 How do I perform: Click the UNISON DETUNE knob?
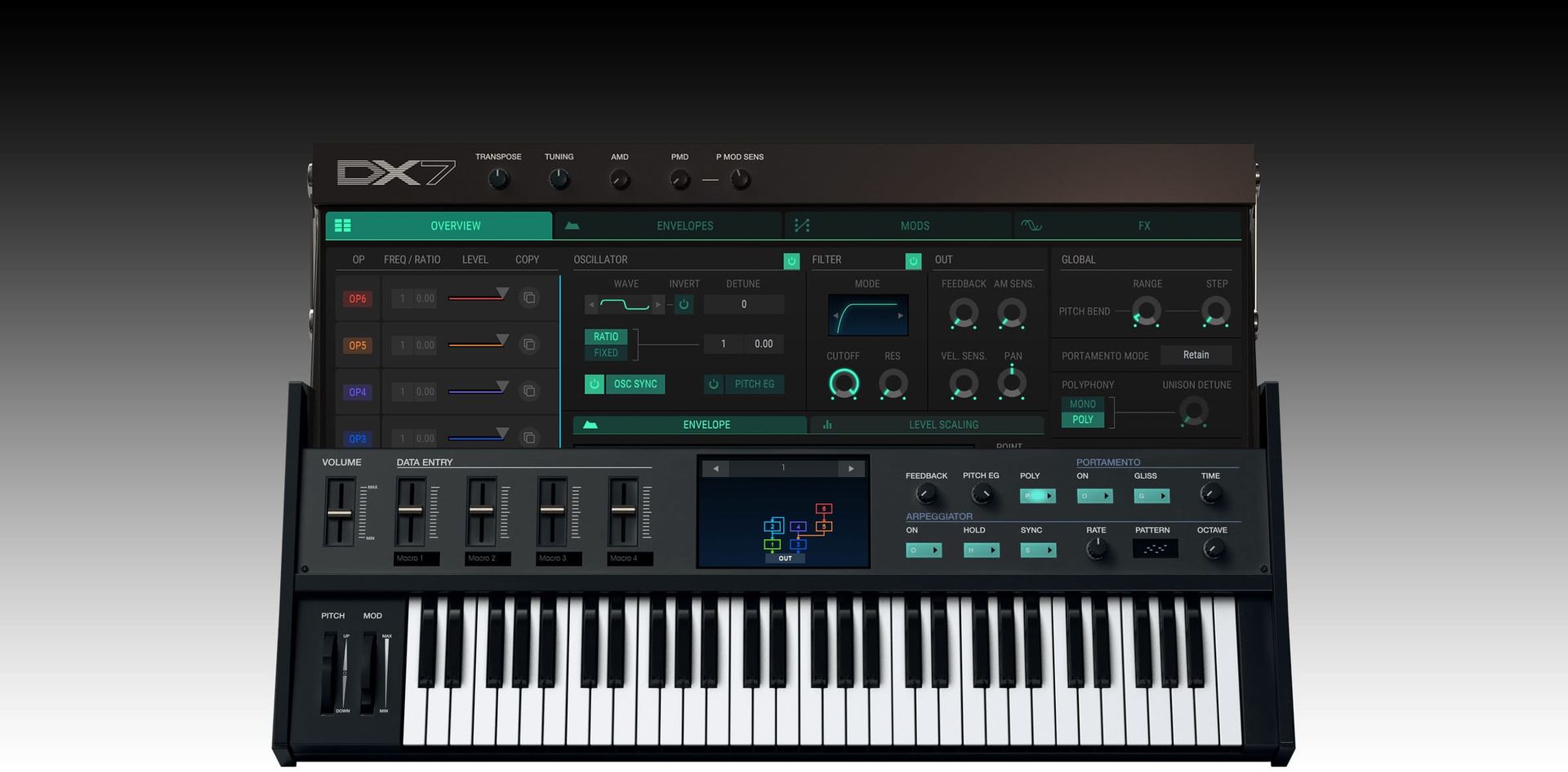coord(1194,411)
